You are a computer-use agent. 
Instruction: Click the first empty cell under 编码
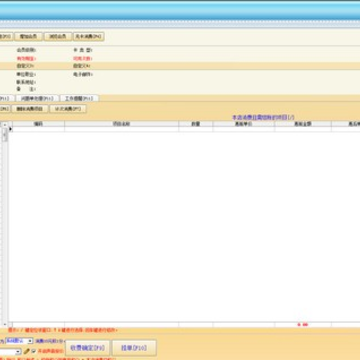click(39, 129)
